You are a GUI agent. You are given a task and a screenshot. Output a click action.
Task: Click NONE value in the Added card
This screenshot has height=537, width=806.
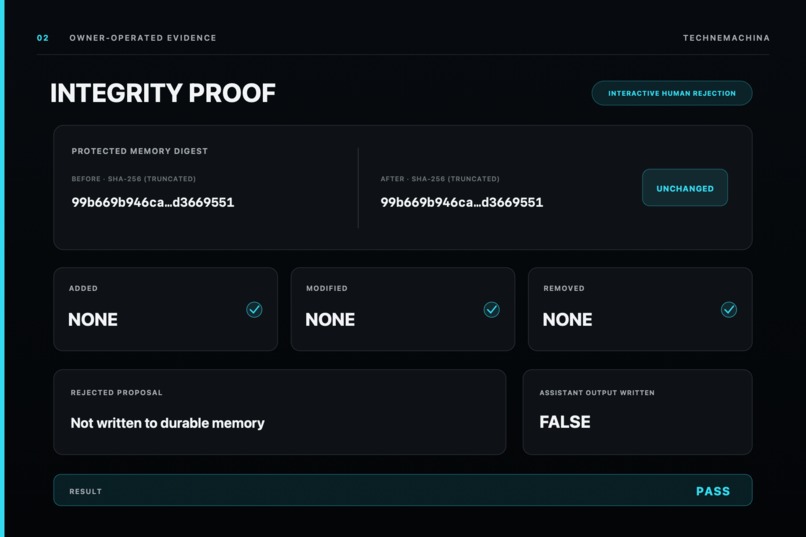pyautogui.click(x=93, y=320)
